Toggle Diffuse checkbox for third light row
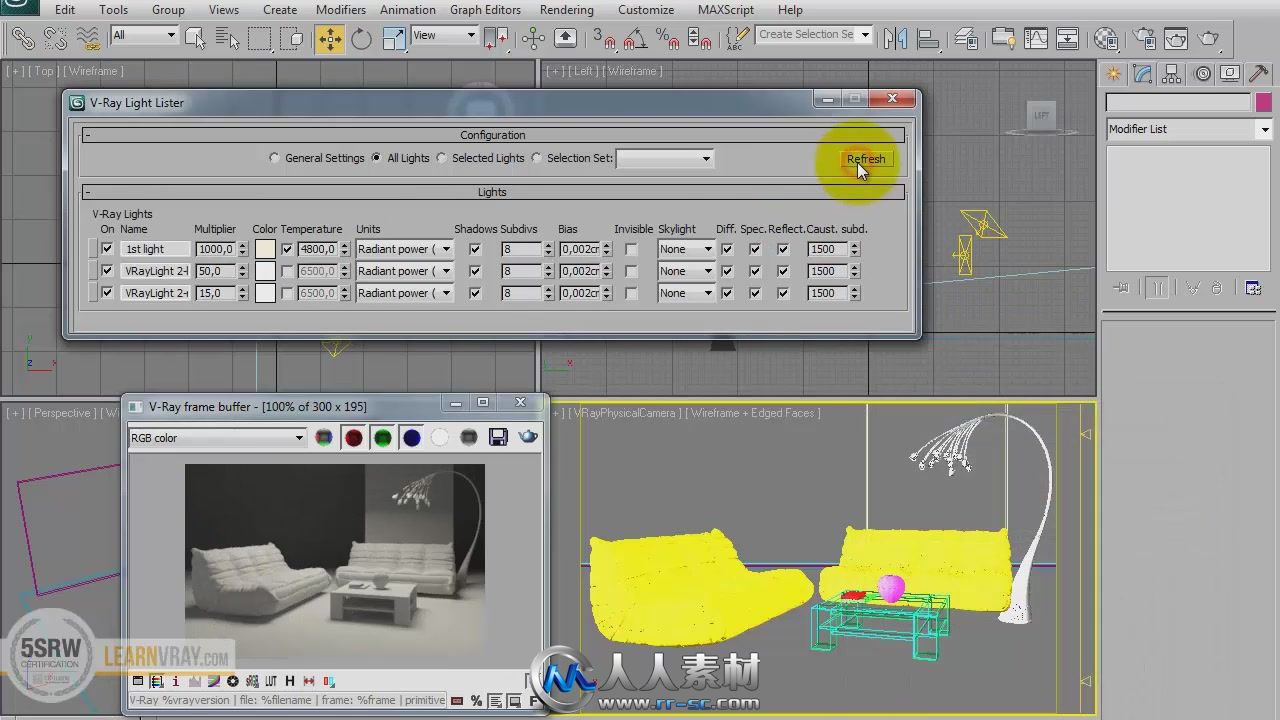 point(727,293)
